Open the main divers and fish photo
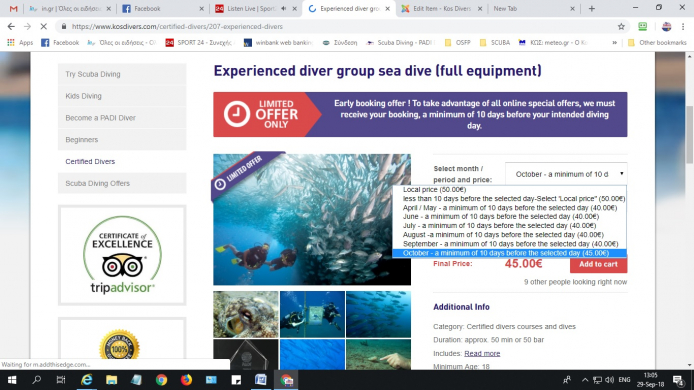Image resolution: width=694 pixels, height=390 pixels. tap(312, 220)
